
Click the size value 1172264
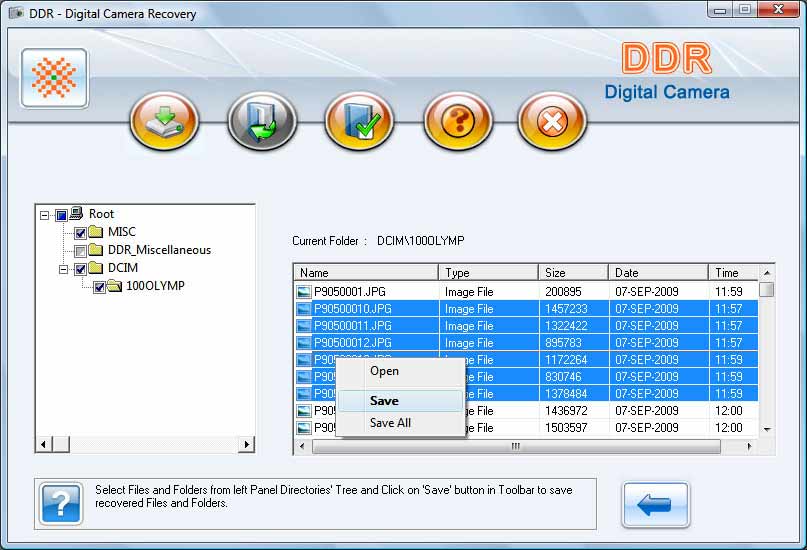point(566,360)
